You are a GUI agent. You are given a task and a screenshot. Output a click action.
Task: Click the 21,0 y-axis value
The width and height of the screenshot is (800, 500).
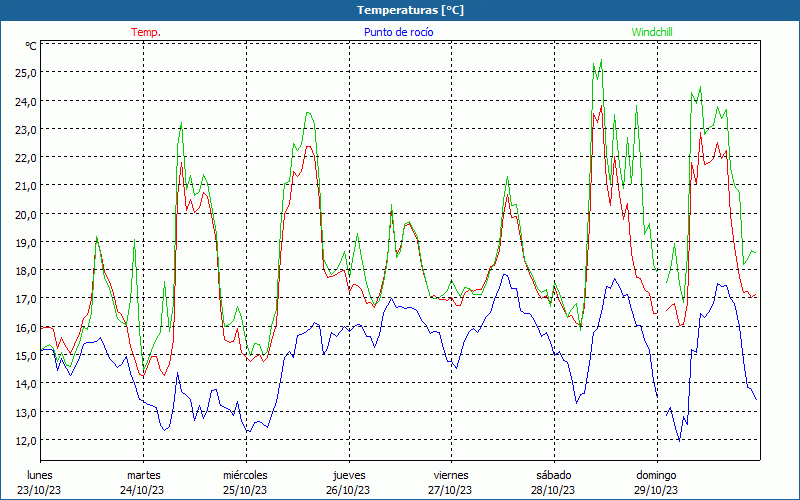(x=26, y=186)
